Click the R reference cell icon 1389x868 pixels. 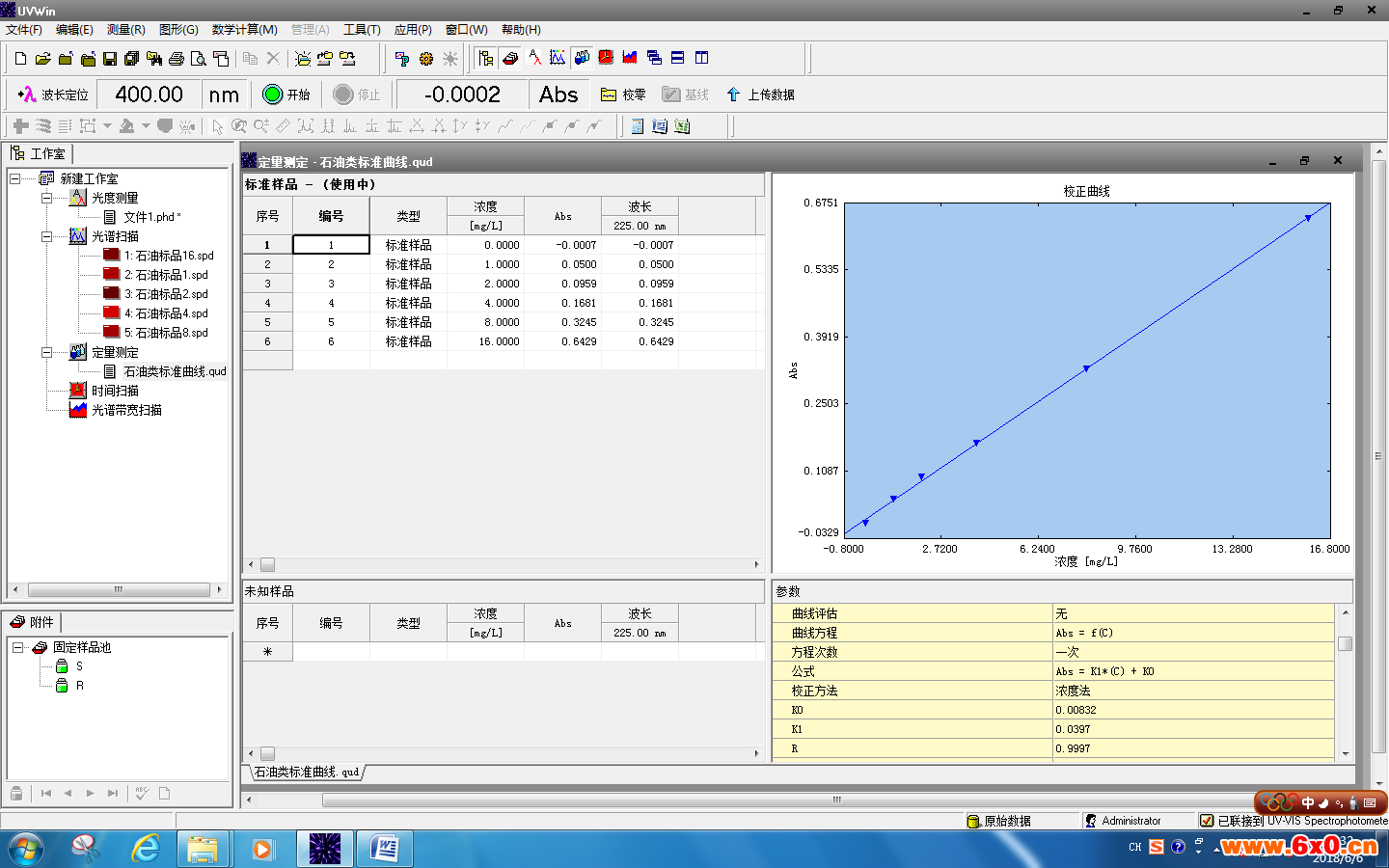[62, 686]
